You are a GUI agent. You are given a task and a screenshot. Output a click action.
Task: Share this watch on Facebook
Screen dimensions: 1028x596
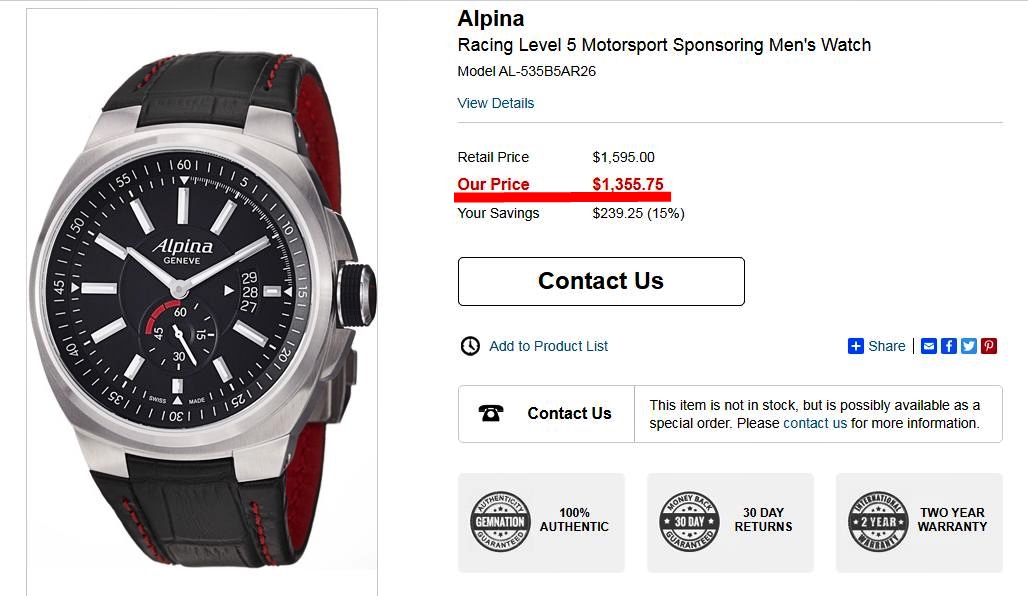[949, 346]
